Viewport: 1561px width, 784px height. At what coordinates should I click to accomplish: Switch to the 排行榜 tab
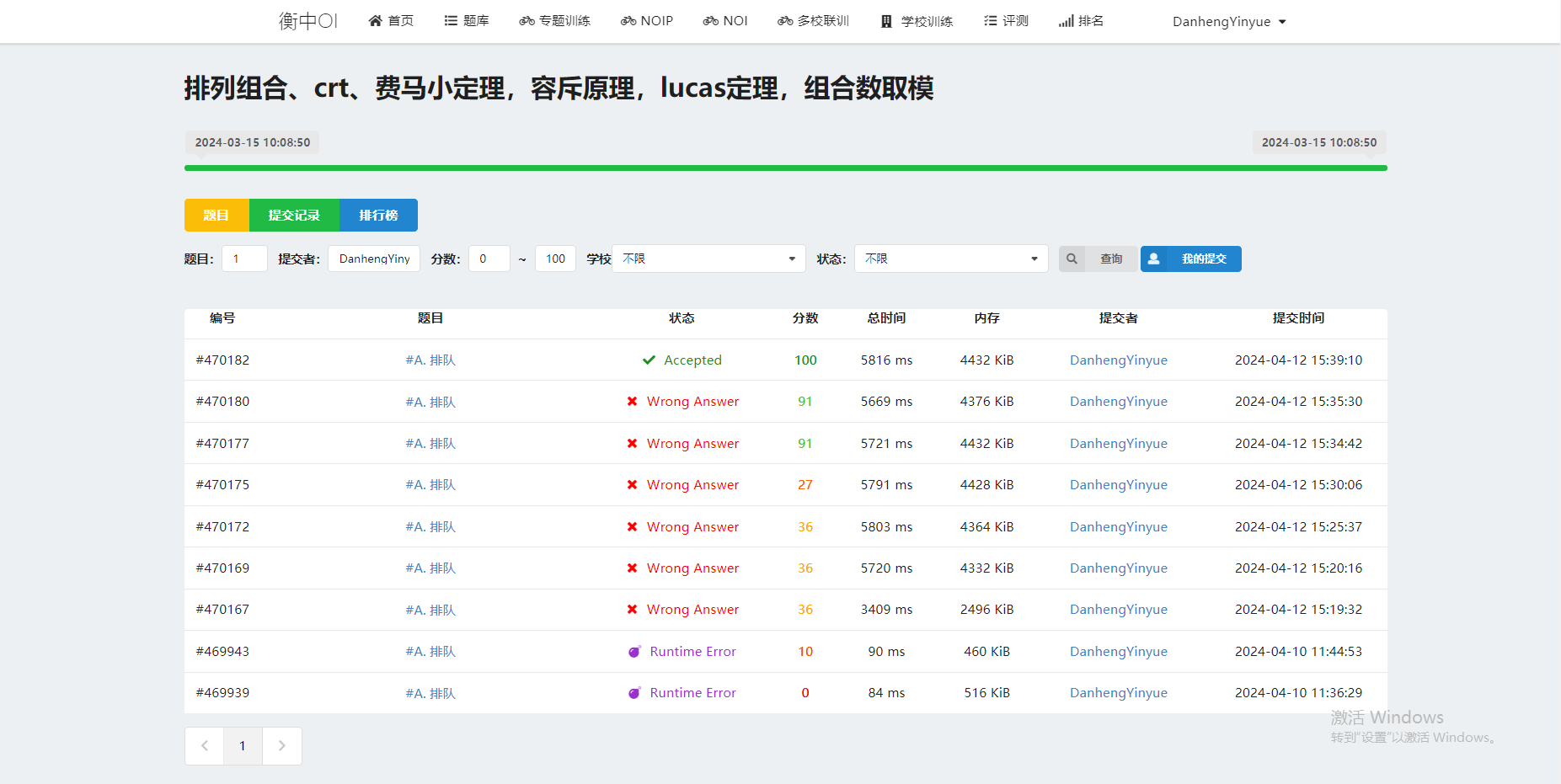[x=378, y=215]
